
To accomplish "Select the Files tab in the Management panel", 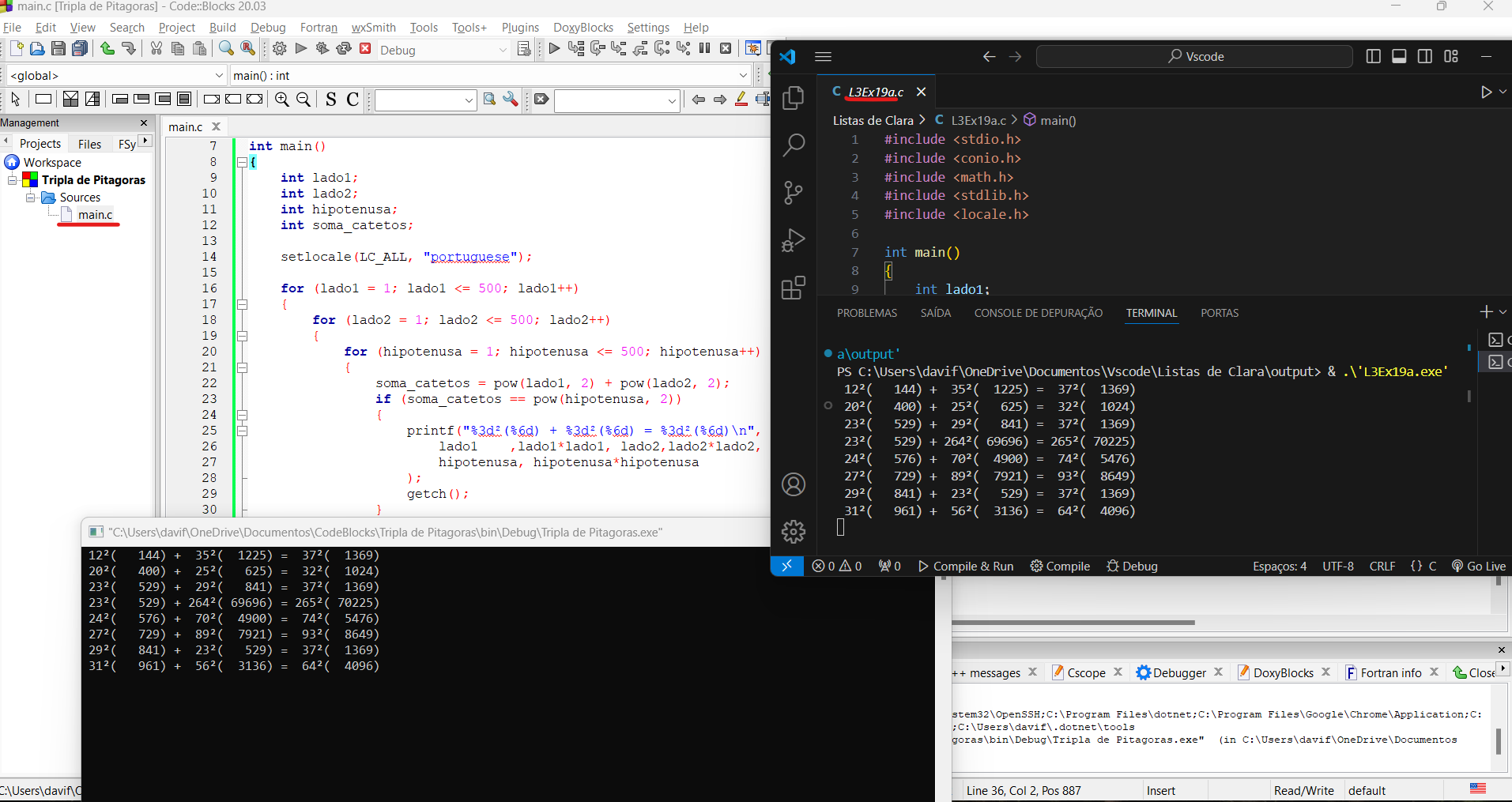I will click(89, 144).
